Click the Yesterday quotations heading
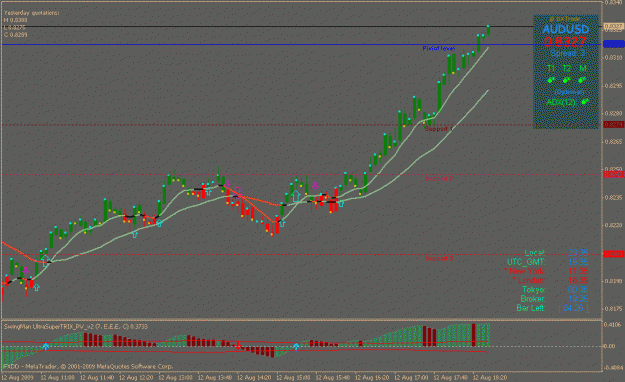The height and width of the screenshot is (382, 625). 31,13
